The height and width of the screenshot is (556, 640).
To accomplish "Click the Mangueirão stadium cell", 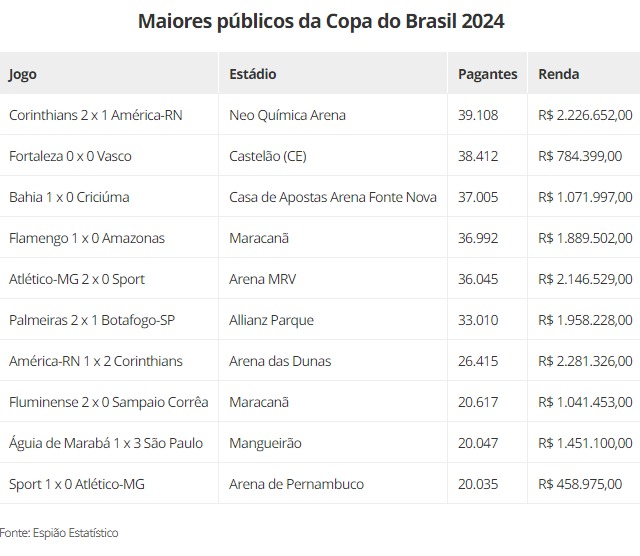I will click(265, 443).
